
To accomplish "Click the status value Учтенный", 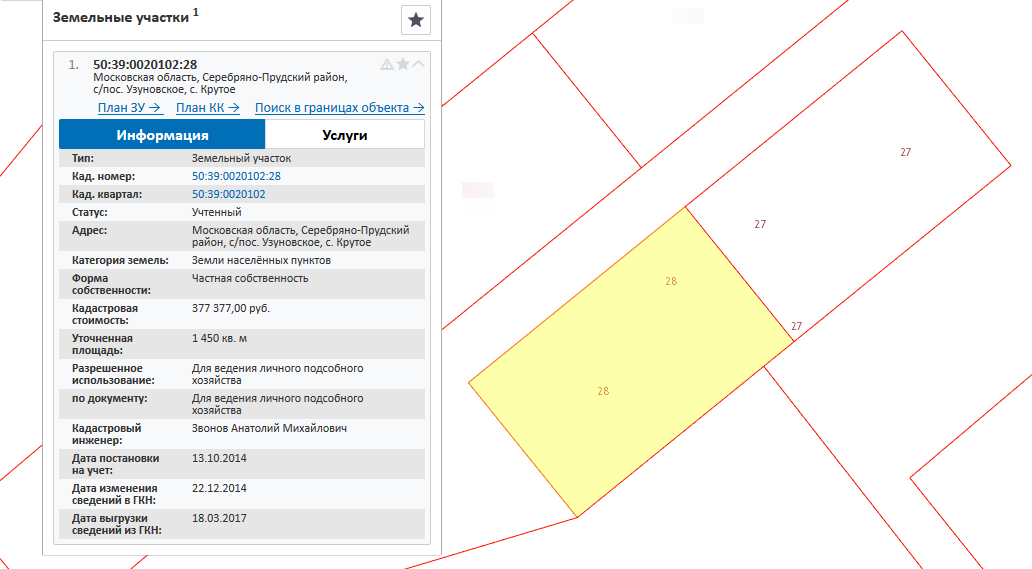I will coord(217,212).
